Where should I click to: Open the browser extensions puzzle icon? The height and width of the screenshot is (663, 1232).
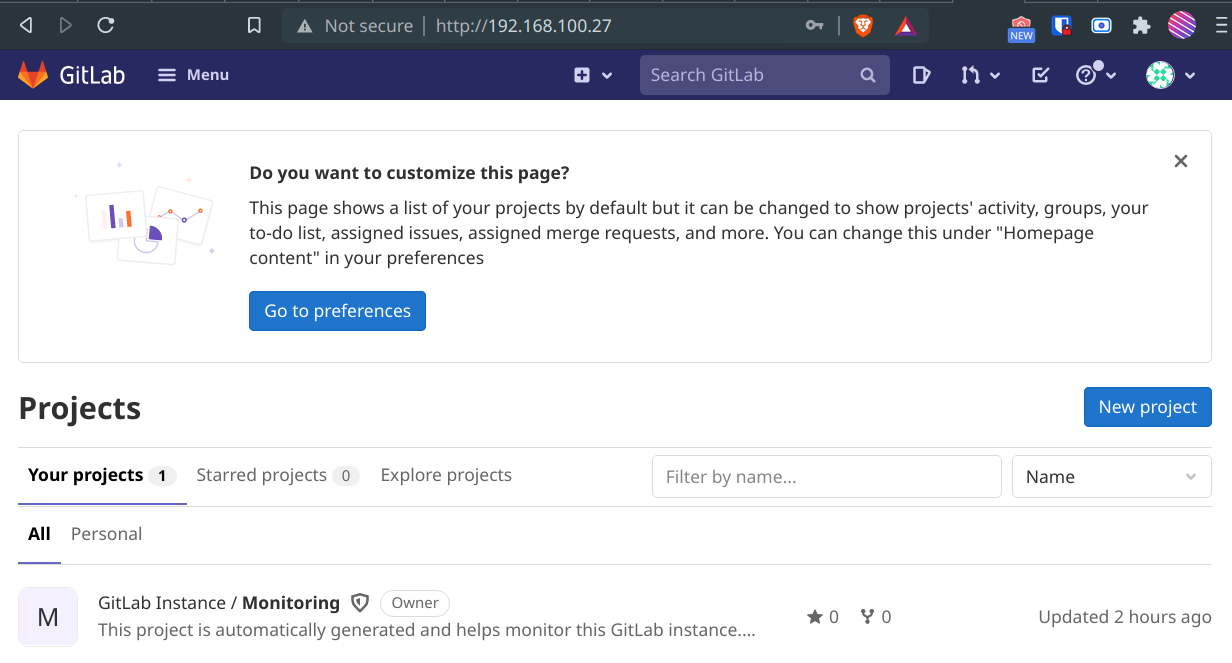pos(1141,26)
